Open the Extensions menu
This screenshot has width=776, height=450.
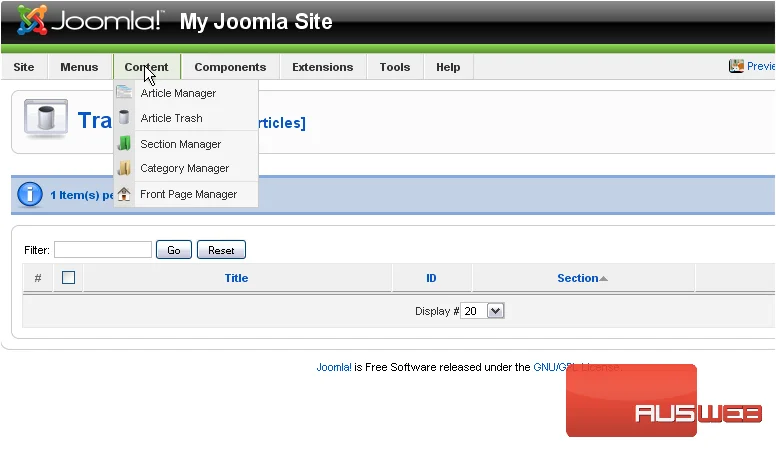pos(323,67)
